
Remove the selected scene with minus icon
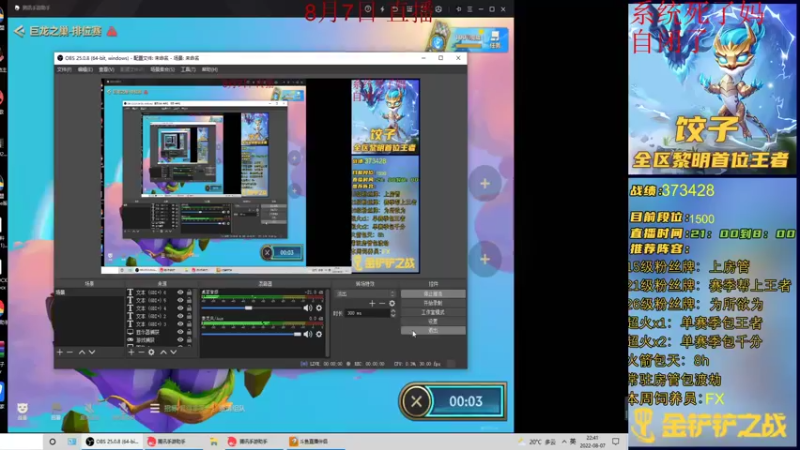pos(70,352)
